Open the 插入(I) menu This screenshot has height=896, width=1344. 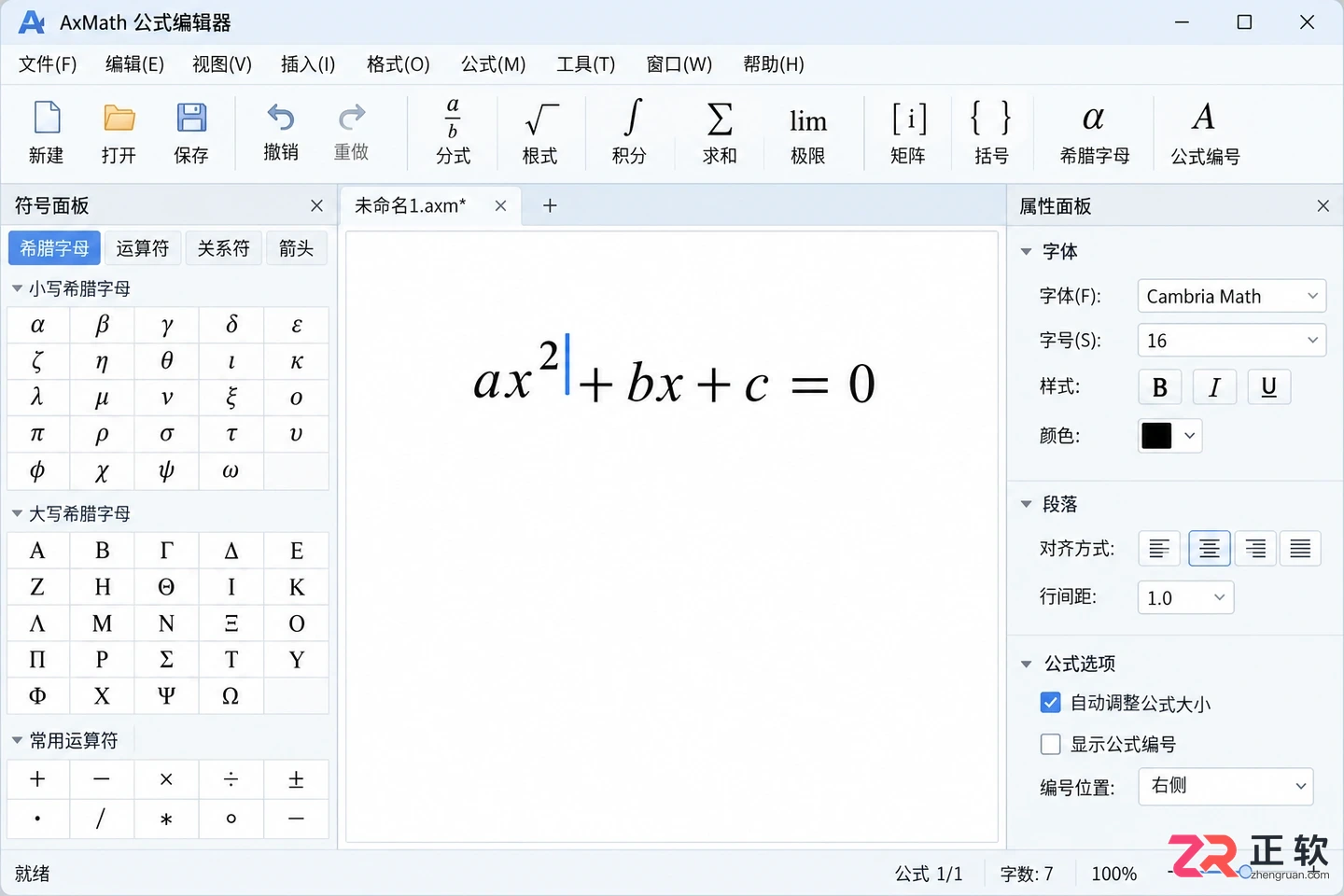(308, 64)
